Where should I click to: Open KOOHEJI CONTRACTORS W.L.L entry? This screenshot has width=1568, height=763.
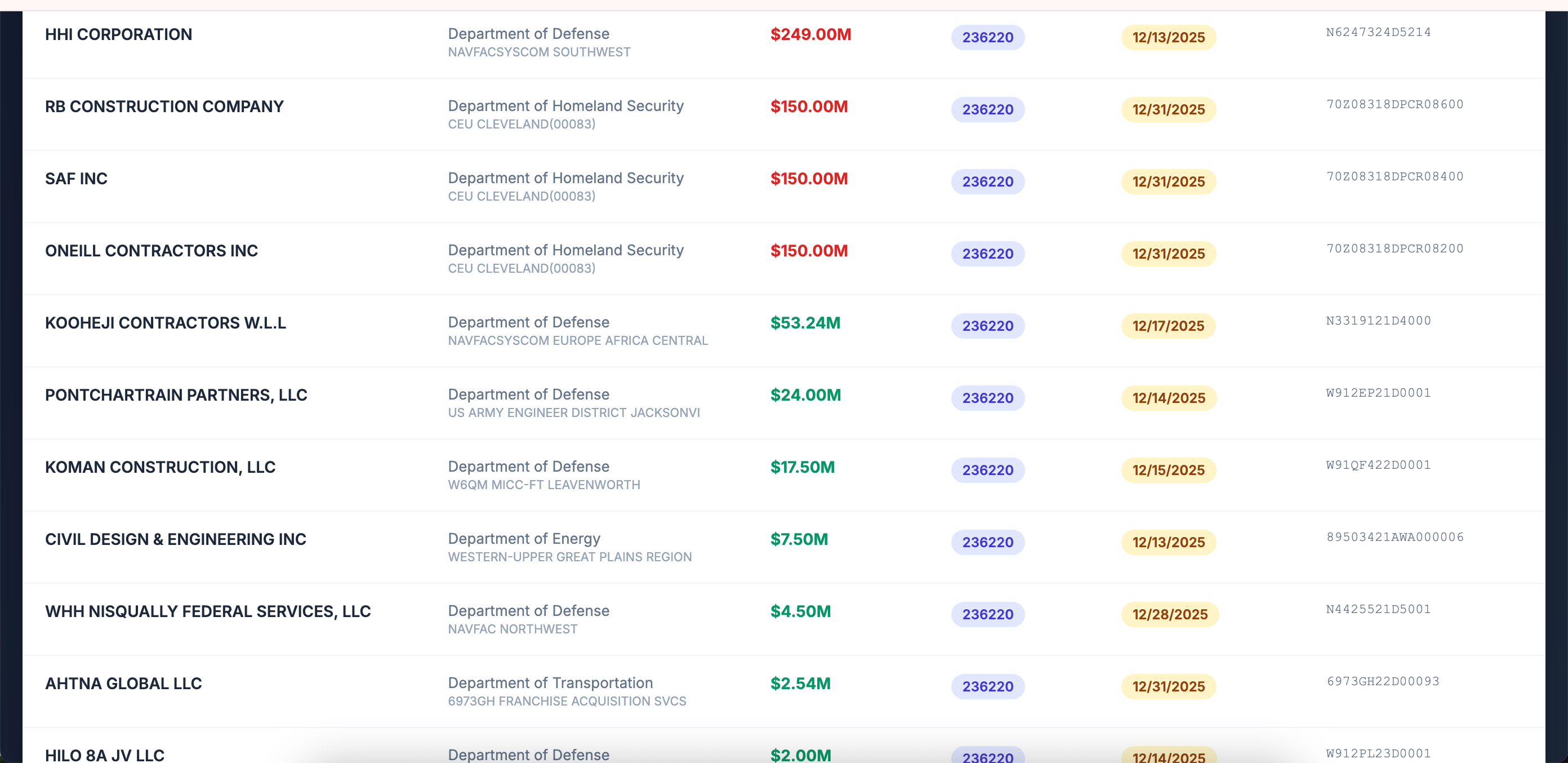[x=165, y=323]
